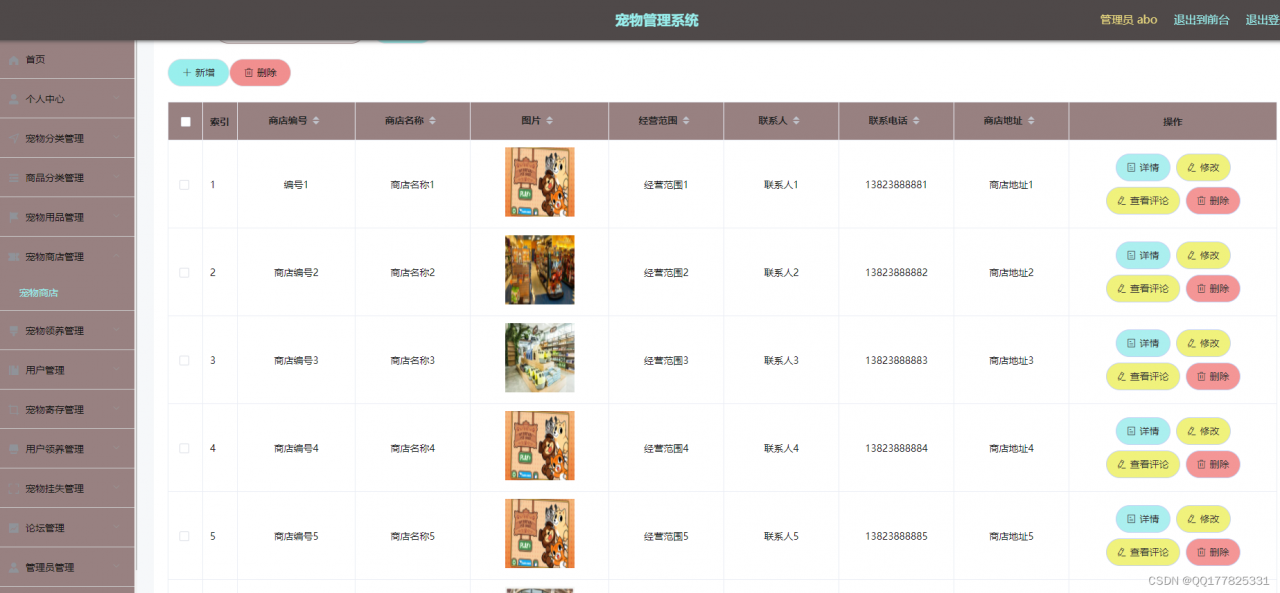Expand 宠物分类管理 sidebar menu
Image resolution: width=1280 pixels, height=593 pixels.
[x=67, y=139]
